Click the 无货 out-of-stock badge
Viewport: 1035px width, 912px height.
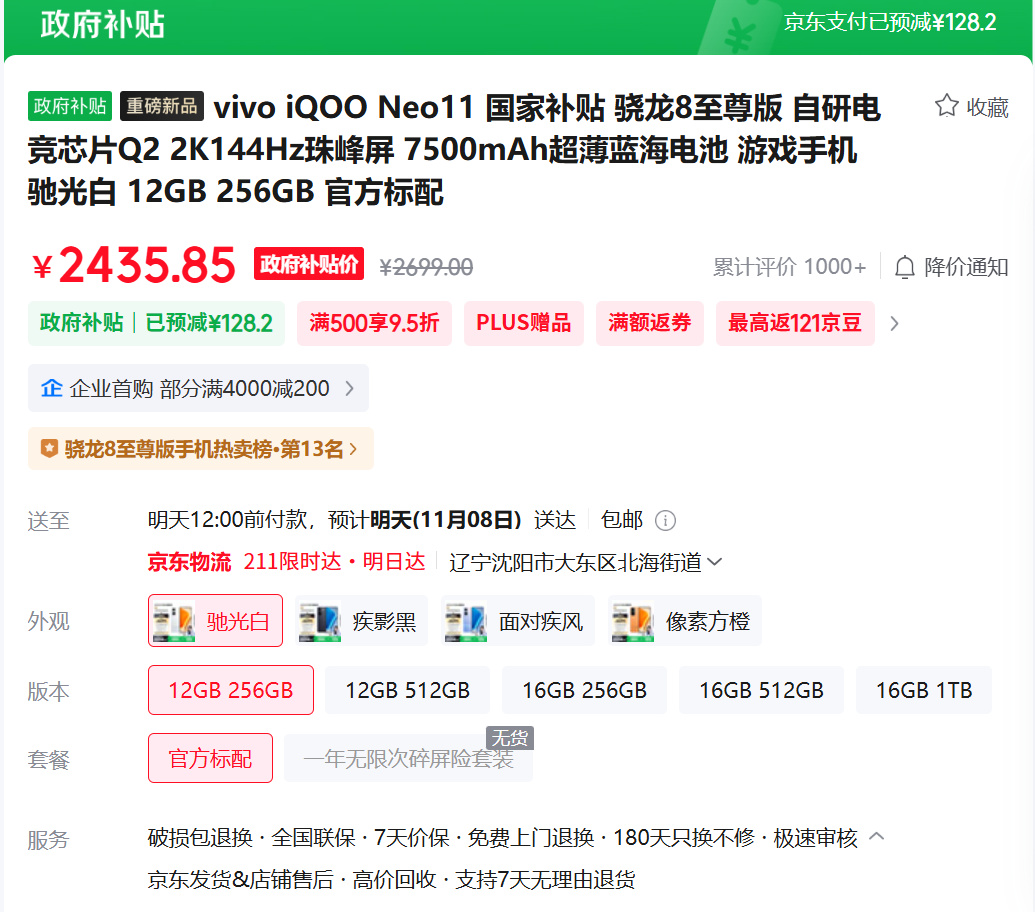pos(510,738)
